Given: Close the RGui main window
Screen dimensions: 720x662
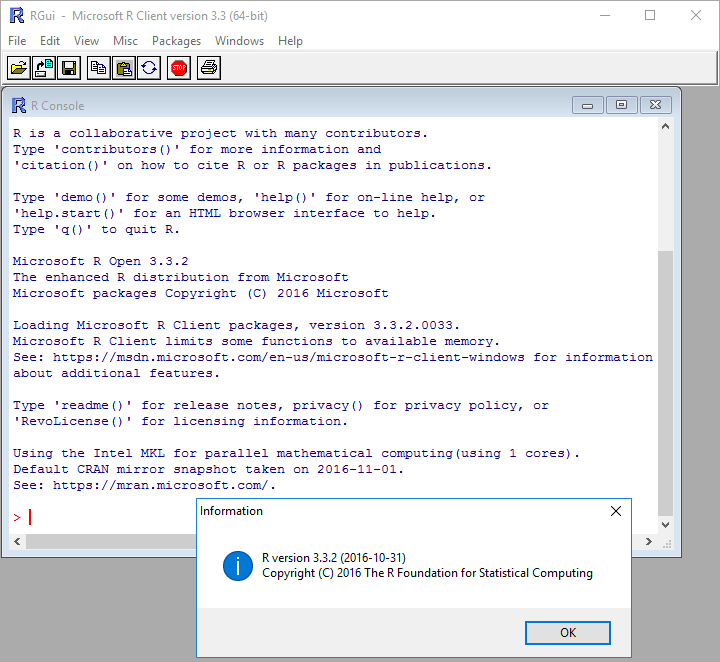Looking at the screenshot, I should 696,15.
